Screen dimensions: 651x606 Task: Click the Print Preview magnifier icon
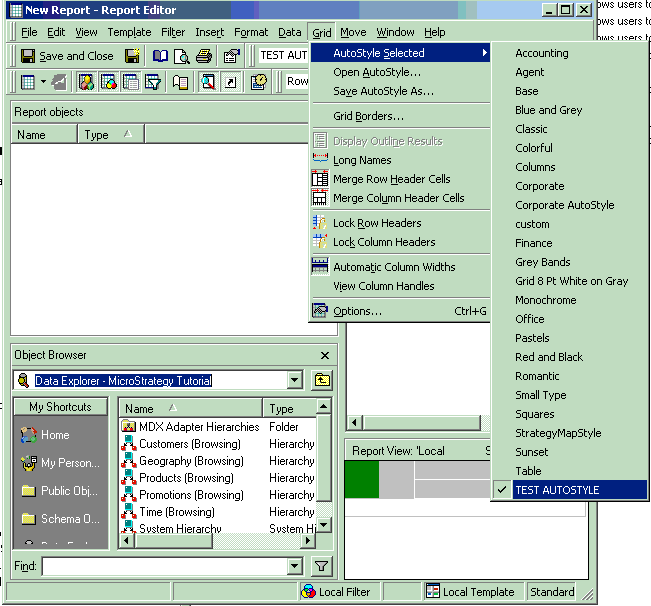(182, 56)
